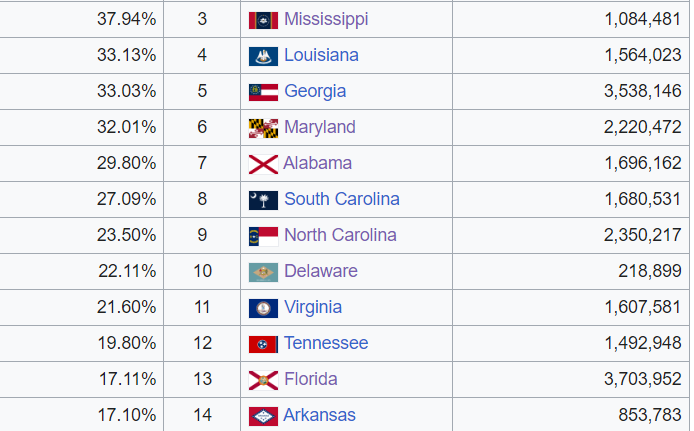
Task: Click the Mississippi state flag icon
Action: [x=263, y=20]
